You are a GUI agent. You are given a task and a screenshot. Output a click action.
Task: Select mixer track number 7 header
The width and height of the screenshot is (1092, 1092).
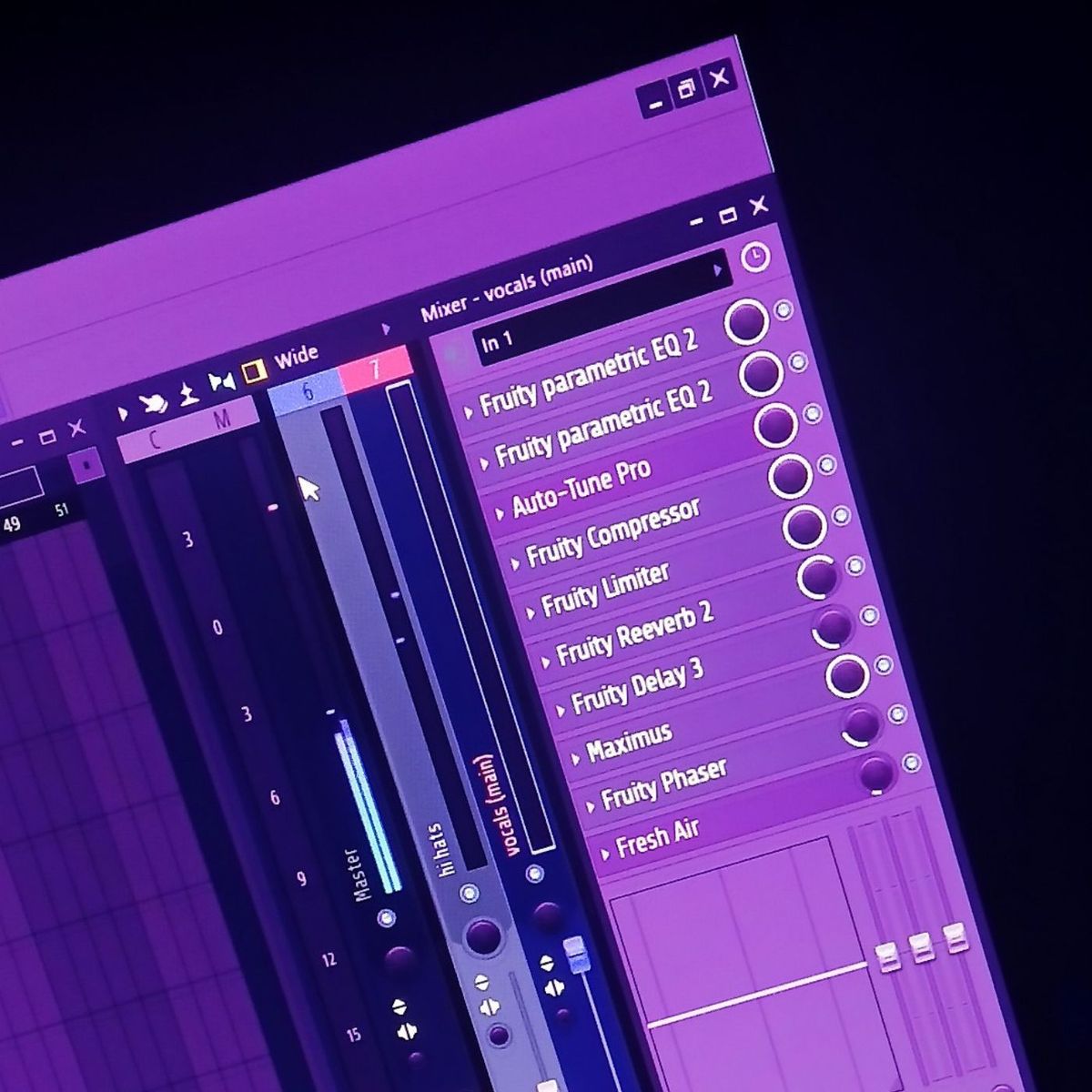tap(374, 368)
